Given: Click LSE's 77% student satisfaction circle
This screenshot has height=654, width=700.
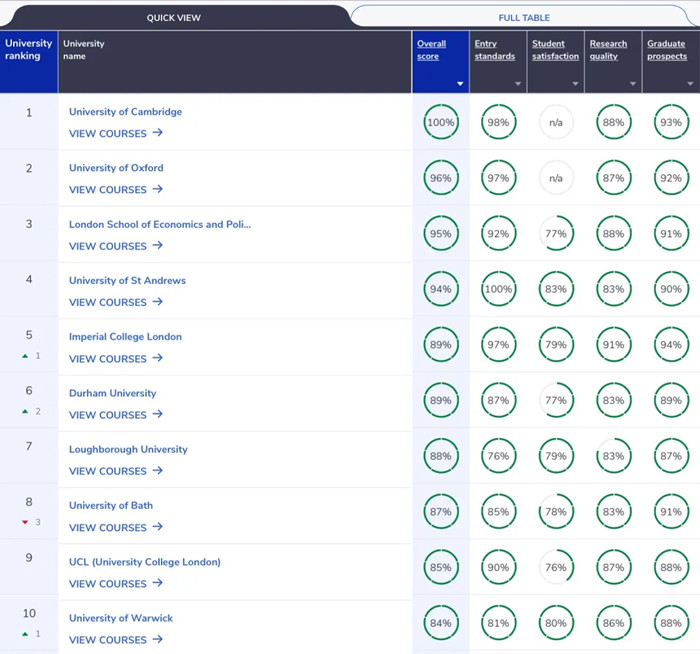Looking at the screenshot, I should tap(556, 233).
